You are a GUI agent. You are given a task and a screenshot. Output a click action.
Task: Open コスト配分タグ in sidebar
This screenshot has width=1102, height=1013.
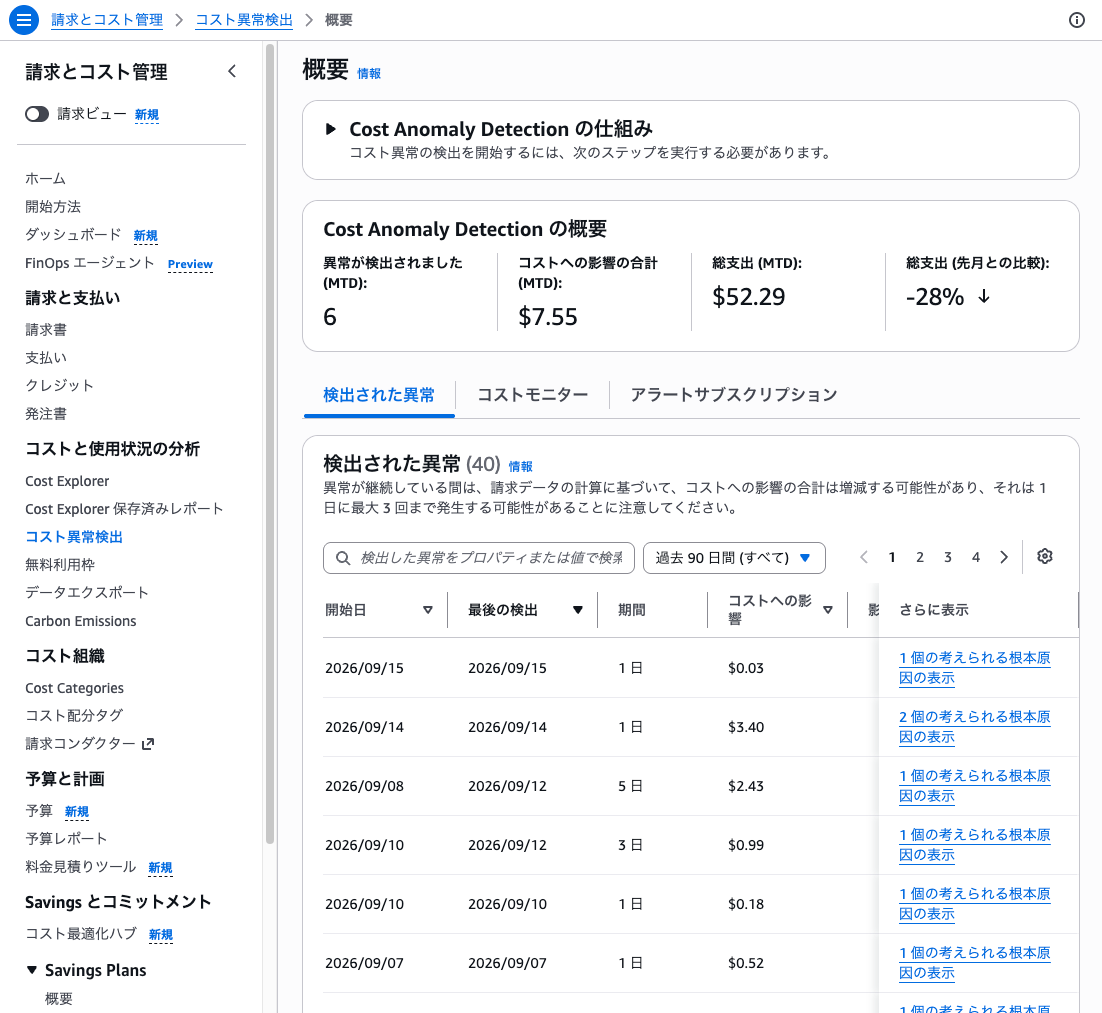[x=74, y=716]
